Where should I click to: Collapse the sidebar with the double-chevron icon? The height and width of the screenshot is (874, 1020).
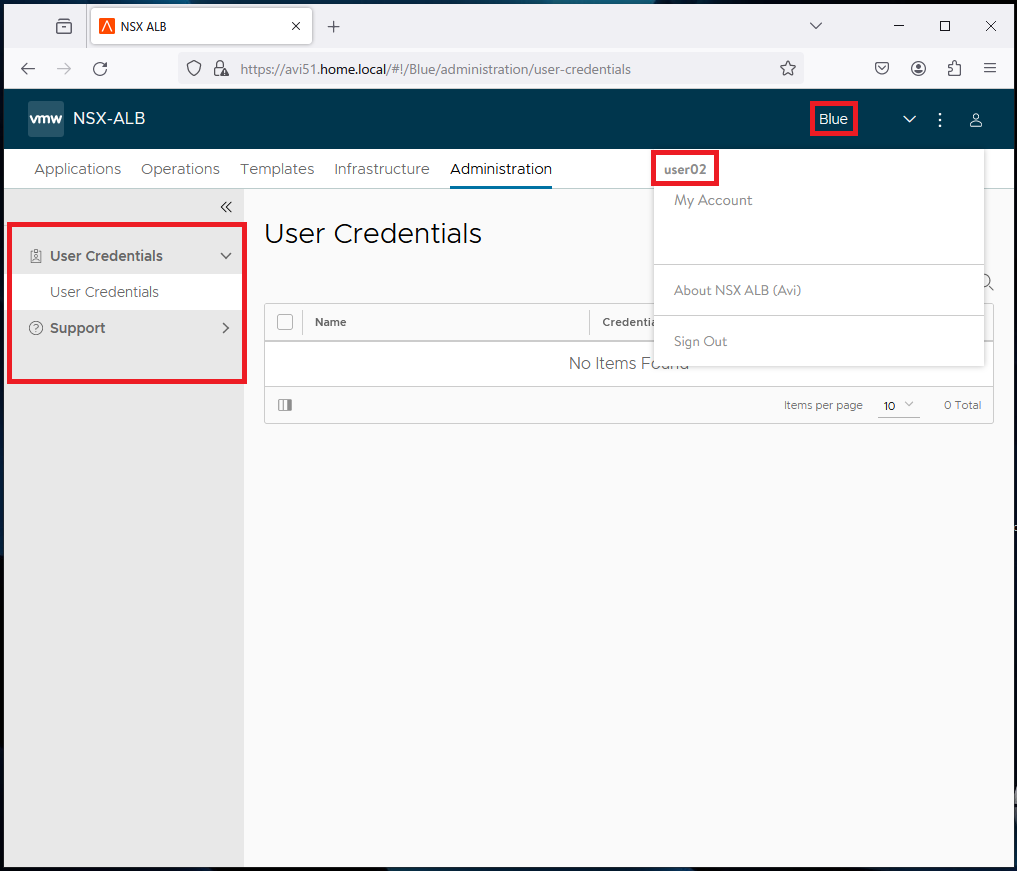226,207
